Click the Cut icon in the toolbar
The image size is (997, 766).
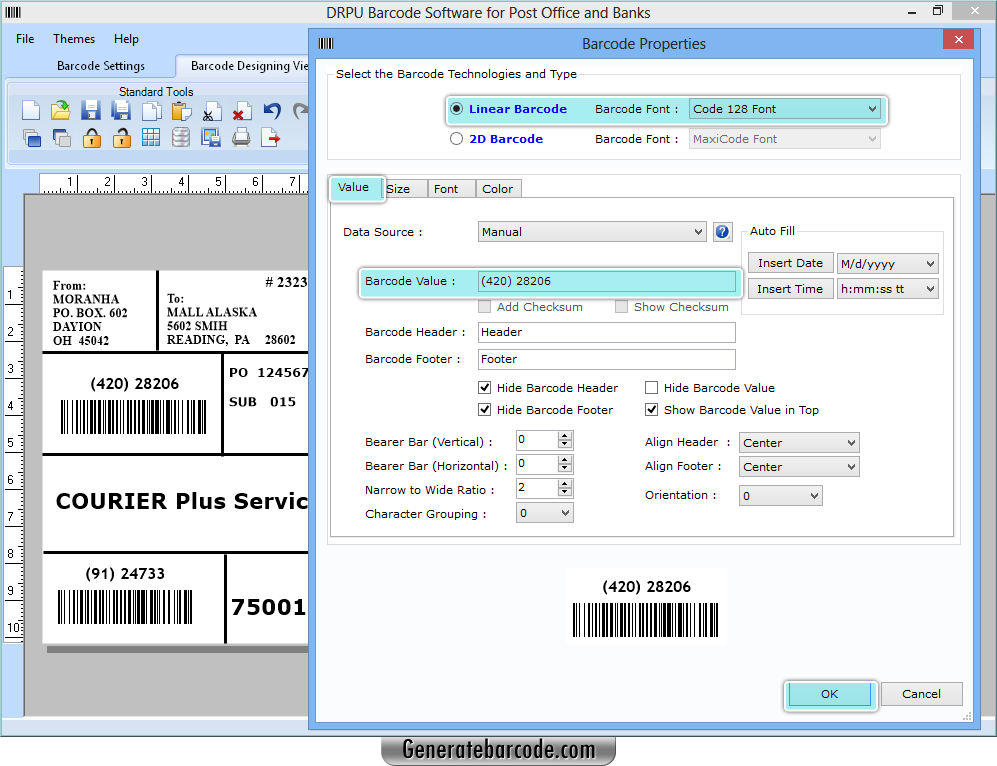coord(212,110)
